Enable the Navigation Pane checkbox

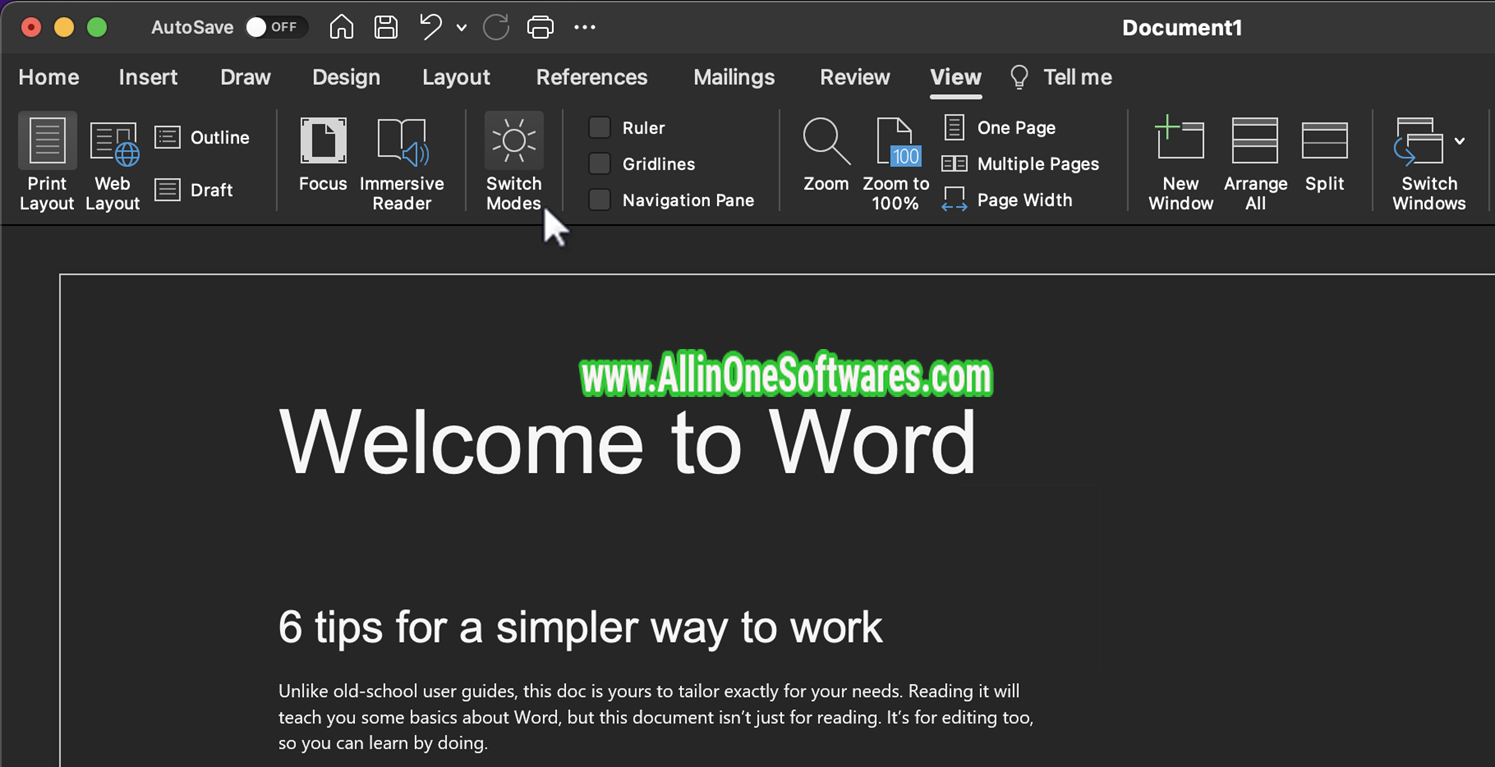[x=599, y=199]
